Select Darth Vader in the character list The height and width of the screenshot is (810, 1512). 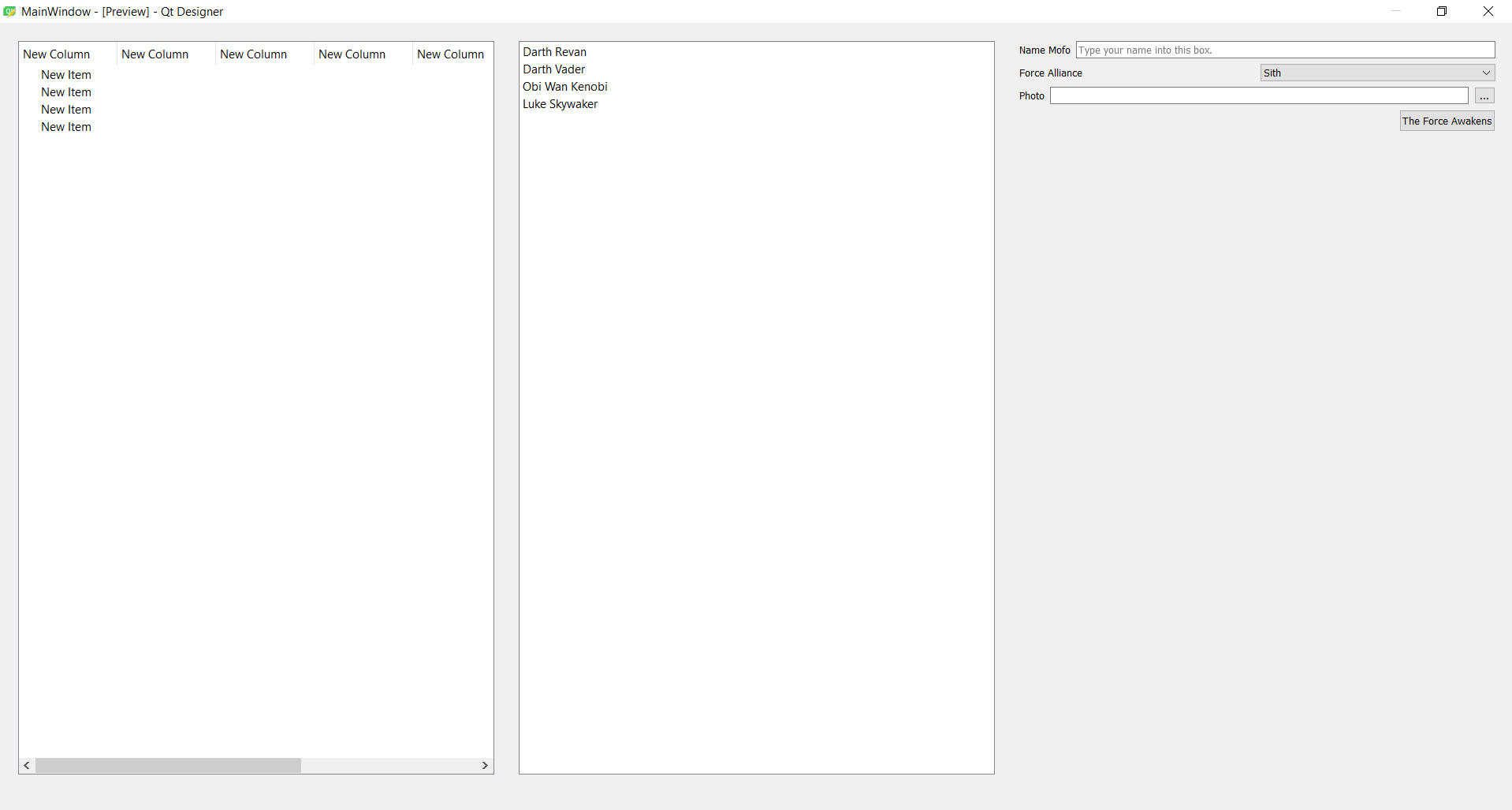(554, 69)
